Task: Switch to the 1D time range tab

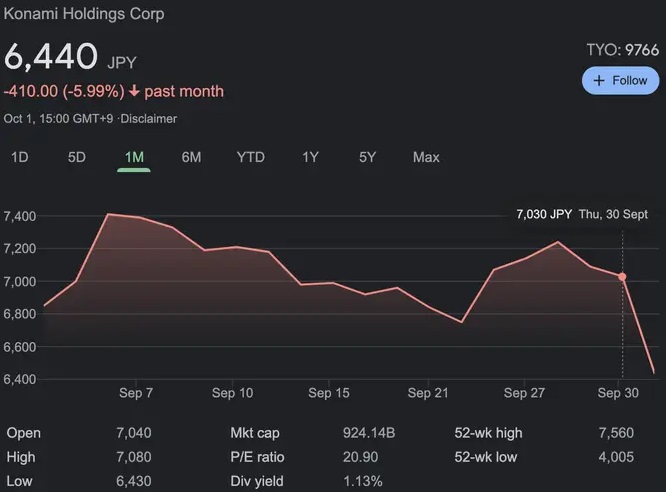Action: click(x=19, y=157)
